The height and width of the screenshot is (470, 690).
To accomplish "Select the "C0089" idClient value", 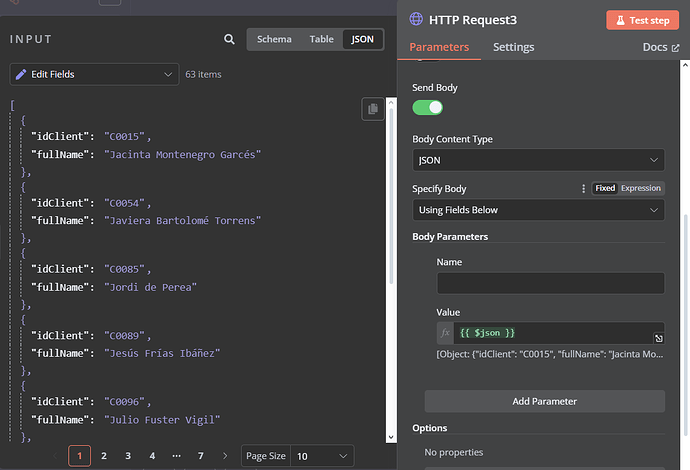I will point(125,336).
